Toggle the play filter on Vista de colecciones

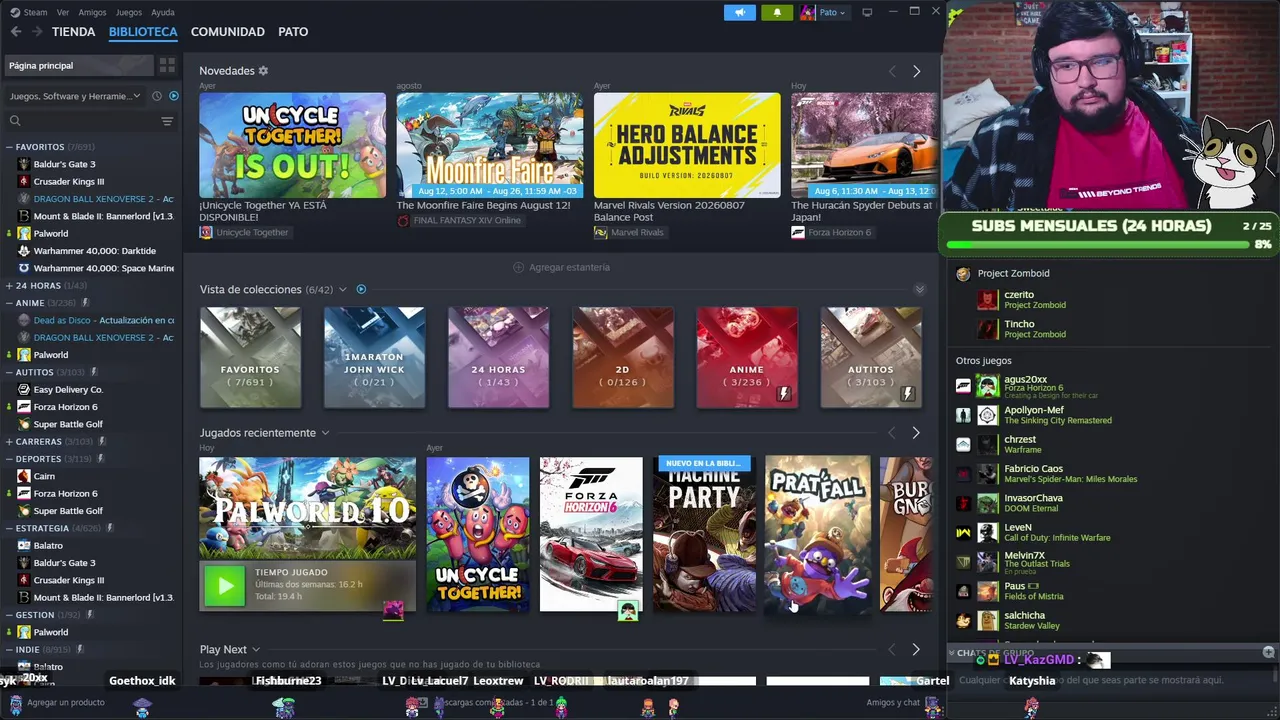(361, 289)
